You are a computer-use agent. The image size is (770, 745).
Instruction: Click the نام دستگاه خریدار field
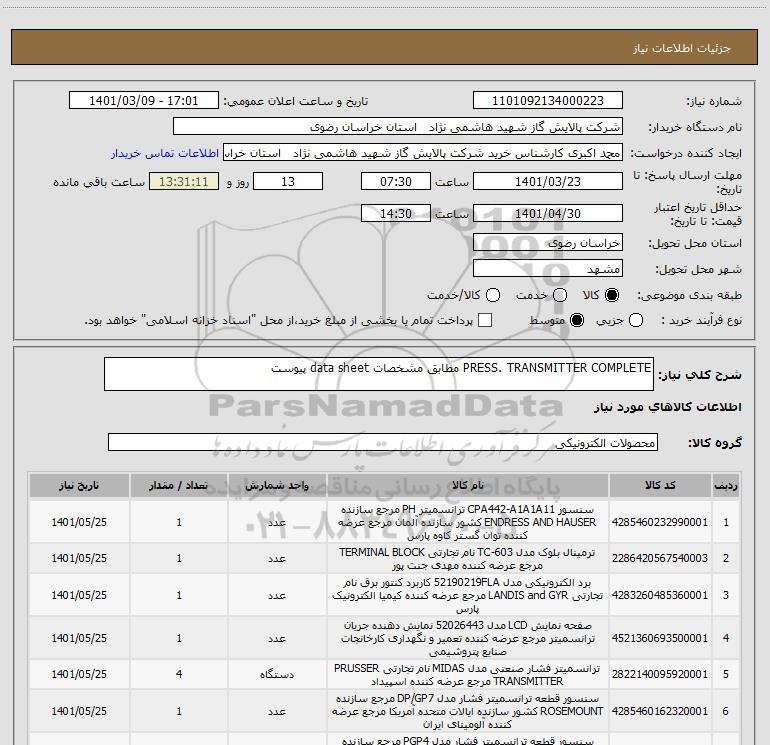pos(397,128)
